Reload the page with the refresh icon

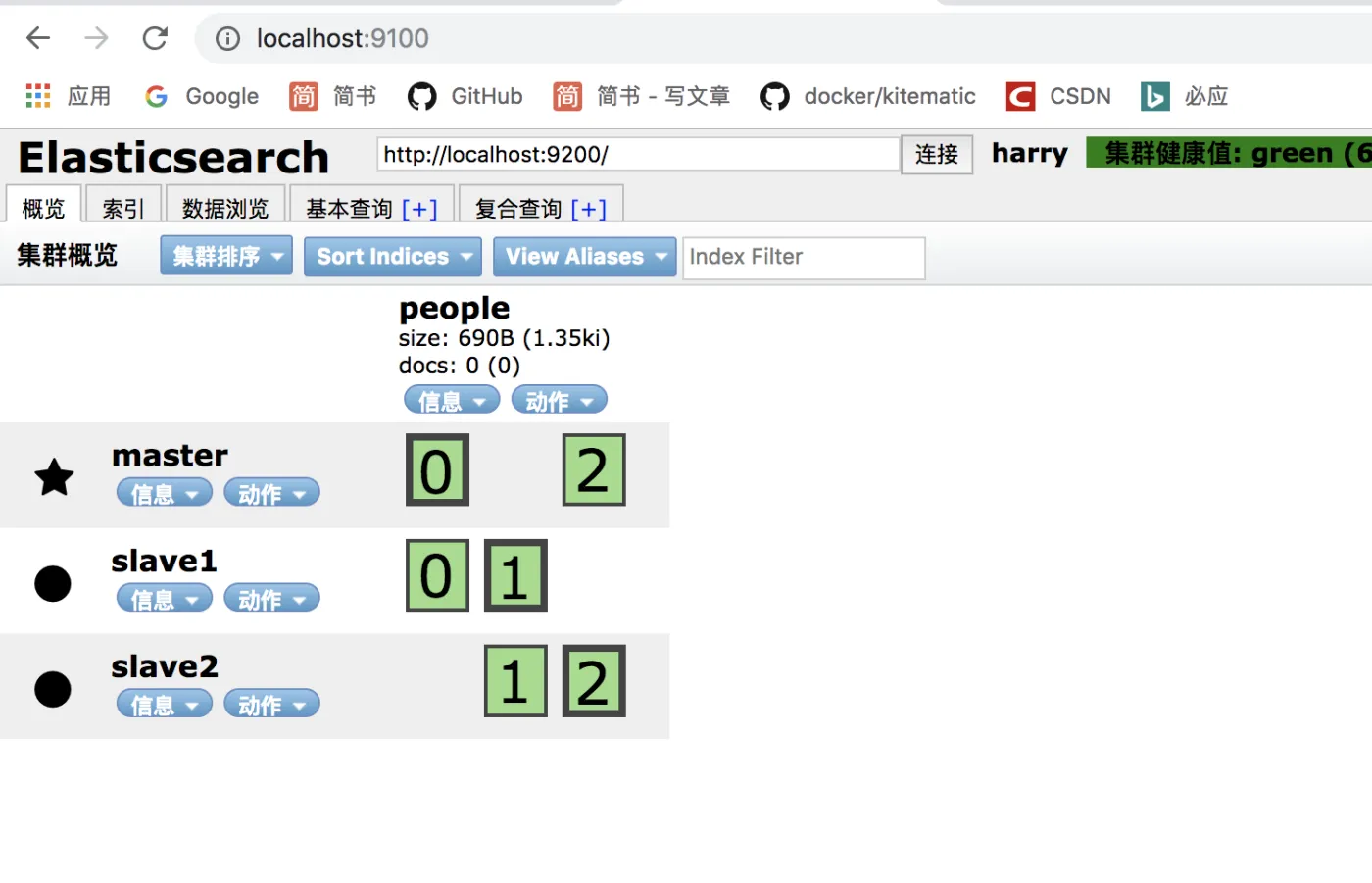click(x=155, y=38)
